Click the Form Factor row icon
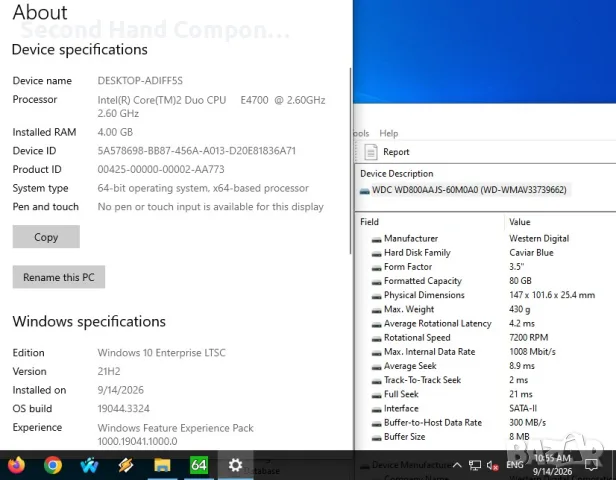This screenshot has width=616, height=480. [376, 267]
